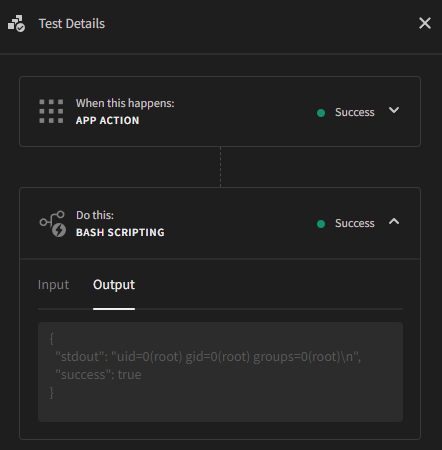Click the "success": true output line
Screen dimensions: 442x450
(98, 375)
